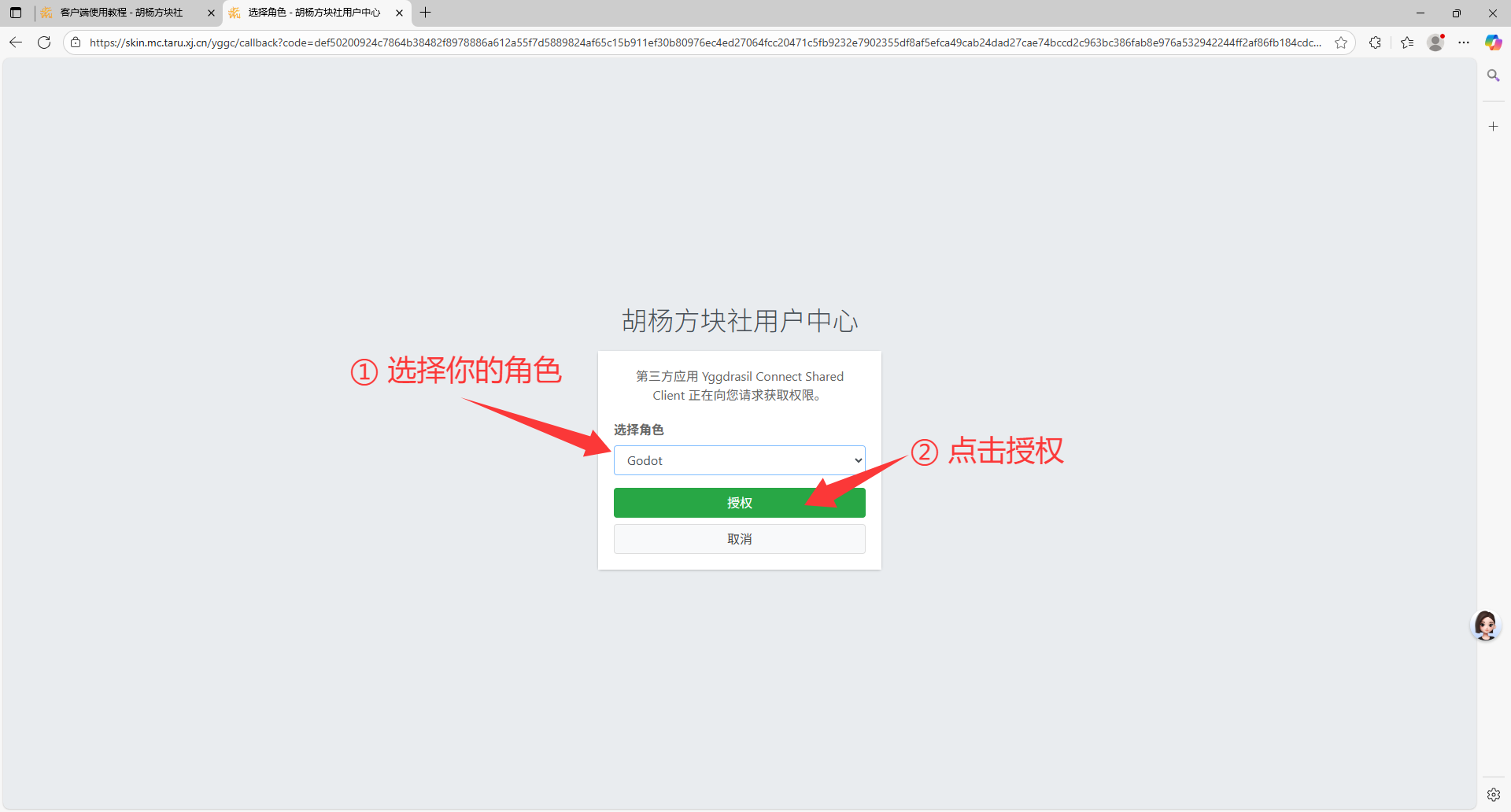Screen dimensions: 1511x812
Task: Open the favorites list icon
Action: tap(1407, 42)
